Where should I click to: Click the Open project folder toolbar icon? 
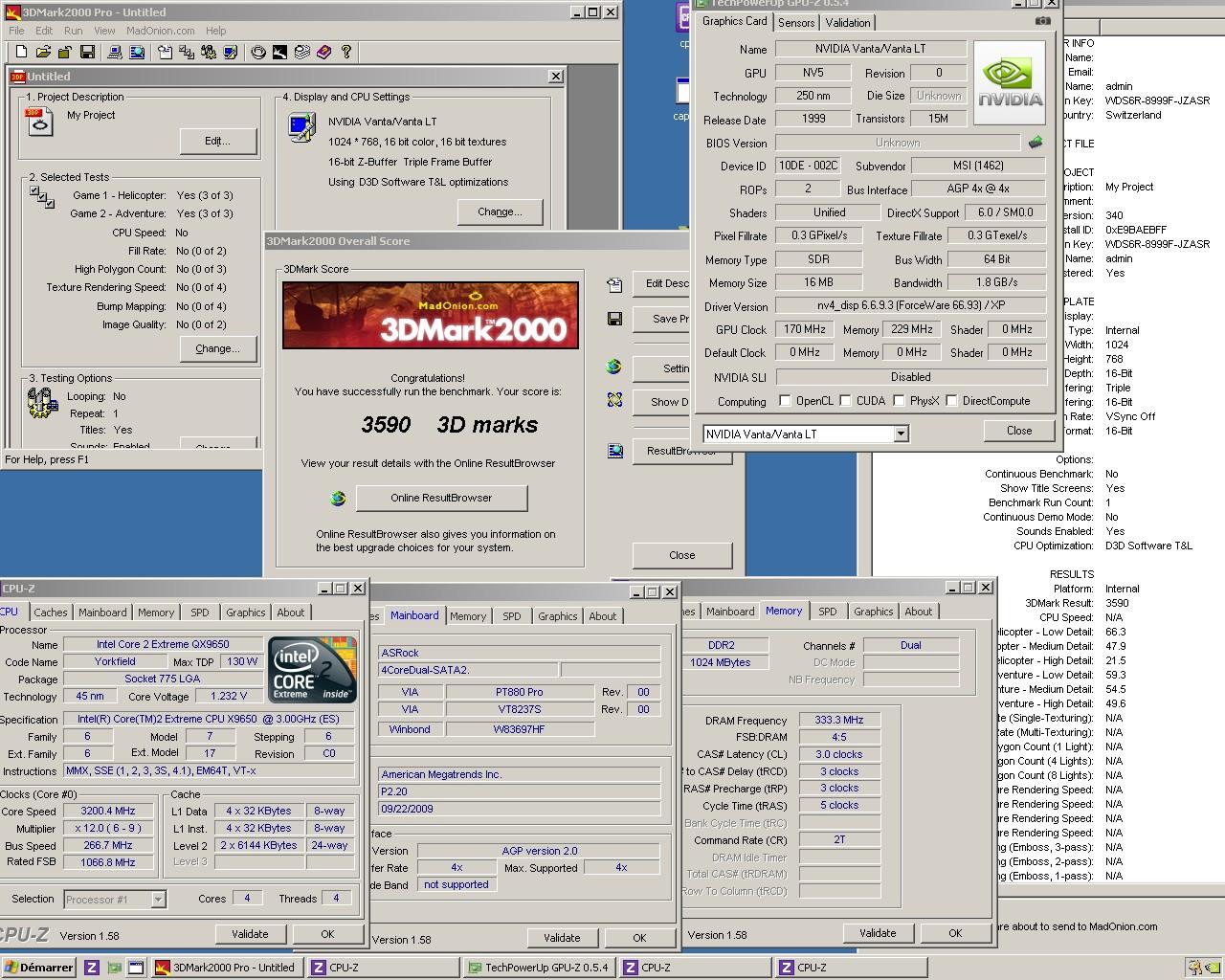(x=44, y=52)
